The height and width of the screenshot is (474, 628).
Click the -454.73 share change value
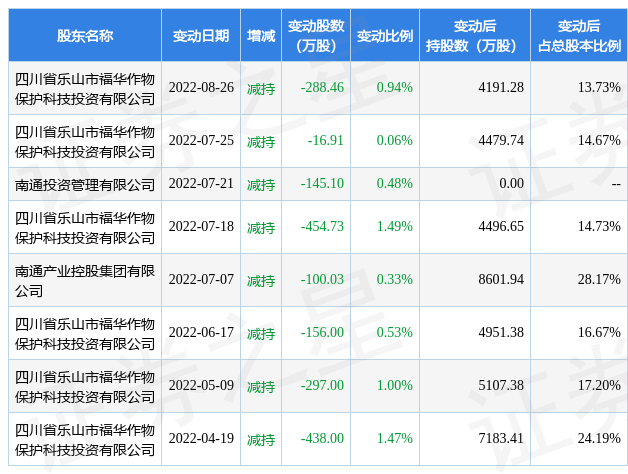click(x=322, y=226)
